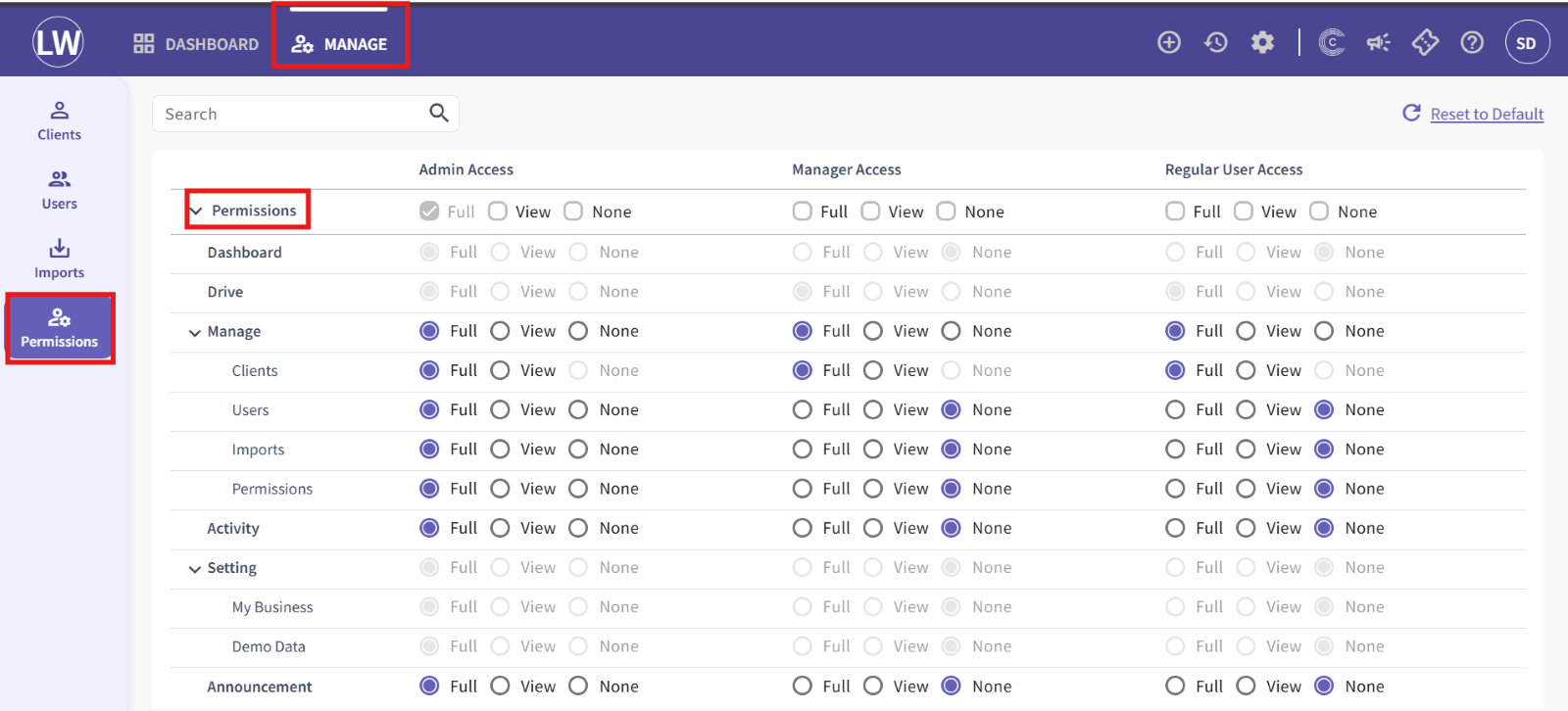This screenshot has width=1568, height=711.
Task: Click the Drive row label
Action: pyautogui.click(x=224, y=291)
